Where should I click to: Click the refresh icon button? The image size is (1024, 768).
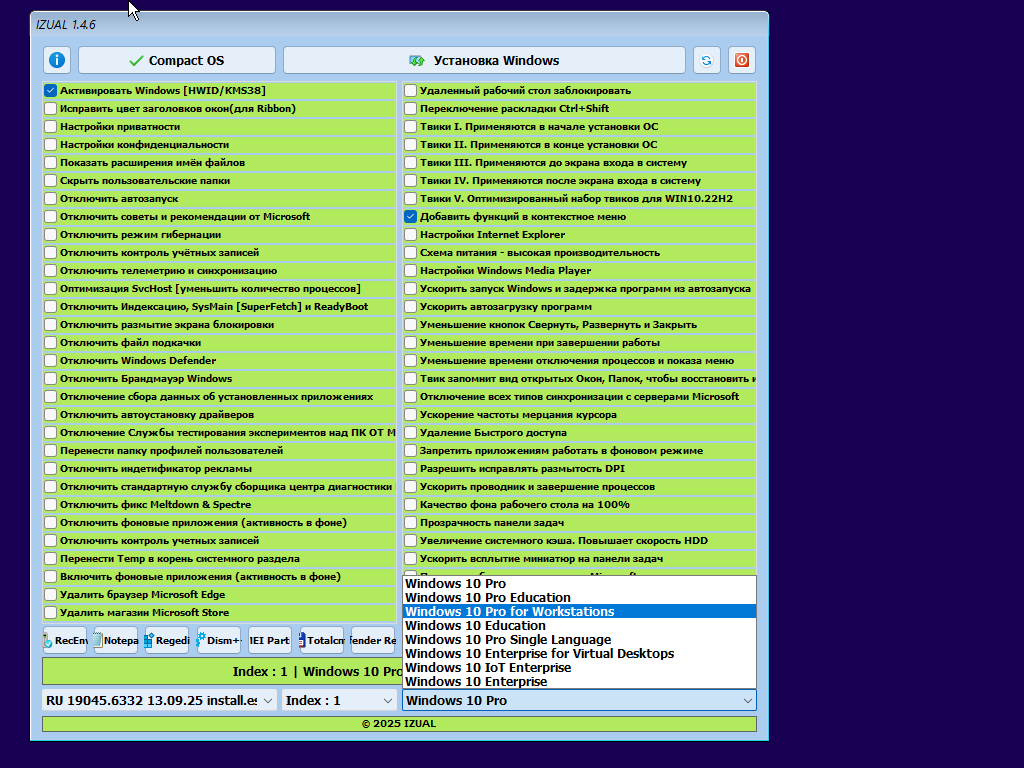point(707,60)
